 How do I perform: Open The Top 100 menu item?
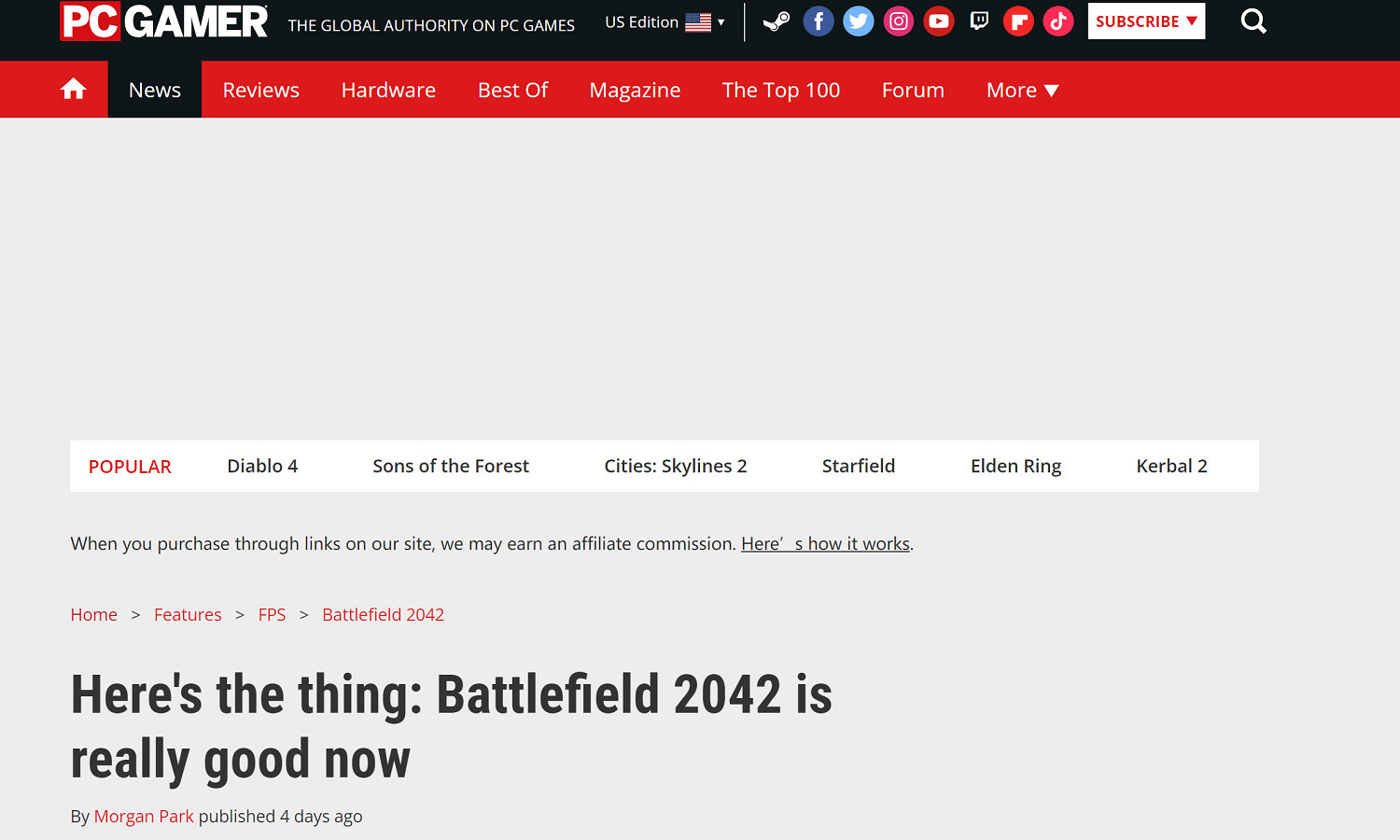click(x=780, y=90)
